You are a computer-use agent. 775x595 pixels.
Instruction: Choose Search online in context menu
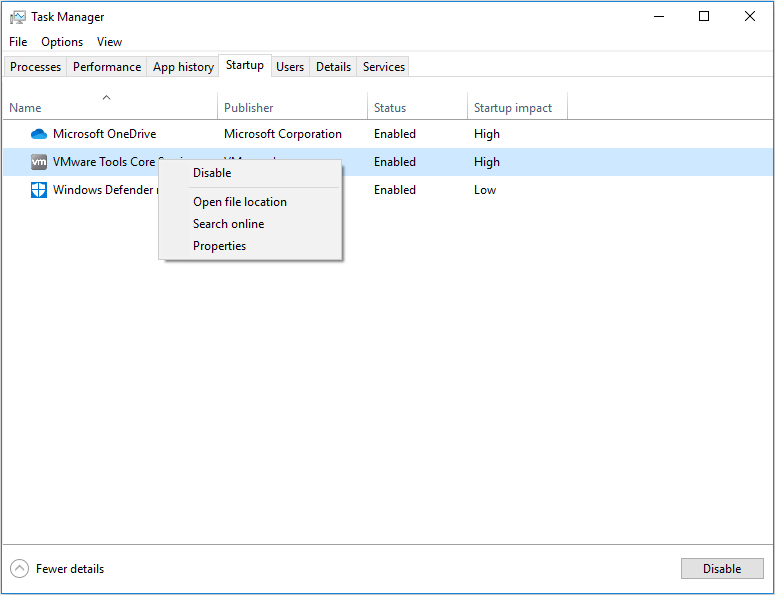(250, 224)
